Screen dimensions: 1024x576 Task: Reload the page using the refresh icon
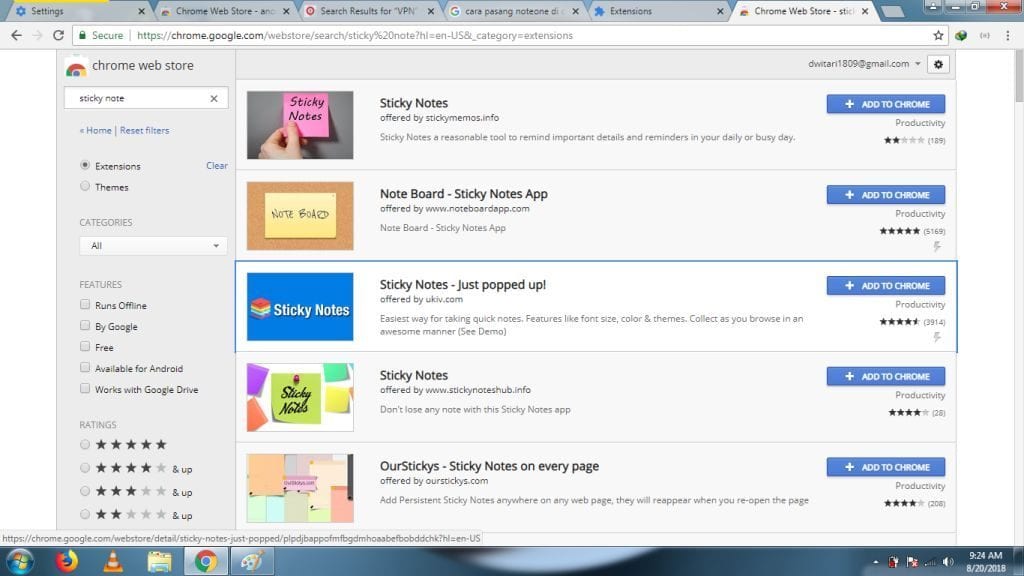click(x=60, y=35)
